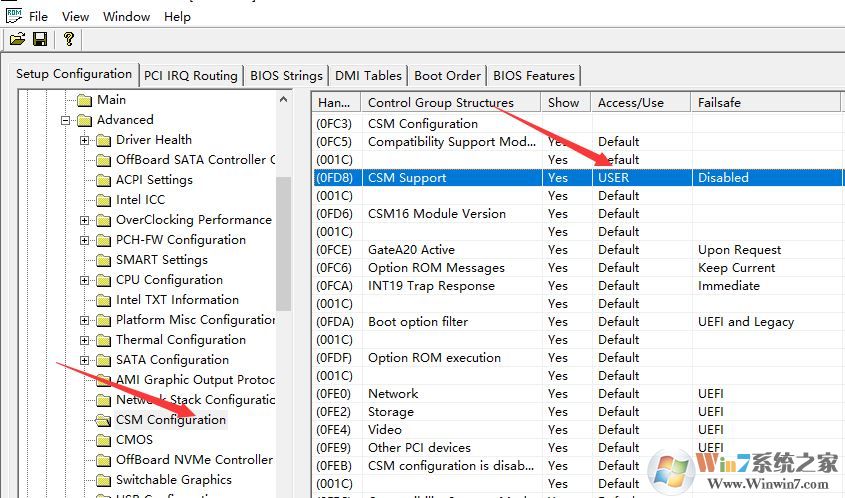Open the Window menu
The image size is (845, 498).
pyautogui.click(x=126, y=16)
